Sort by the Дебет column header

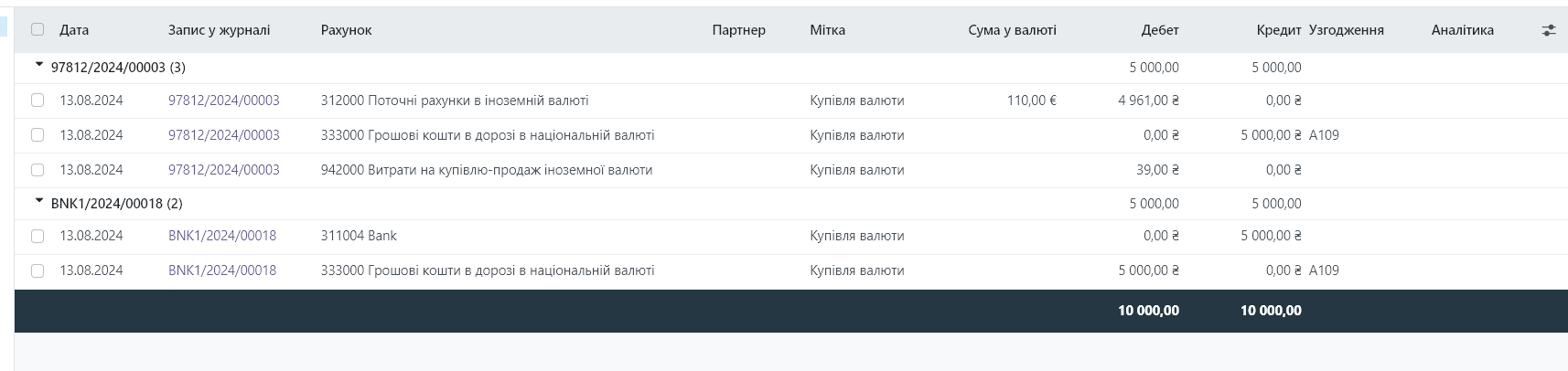pos(1159,30)
